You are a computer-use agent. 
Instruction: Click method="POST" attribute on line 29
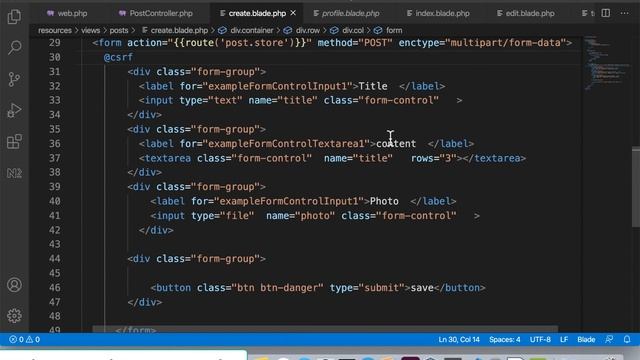pyautogui.click(x=355, y=43)
